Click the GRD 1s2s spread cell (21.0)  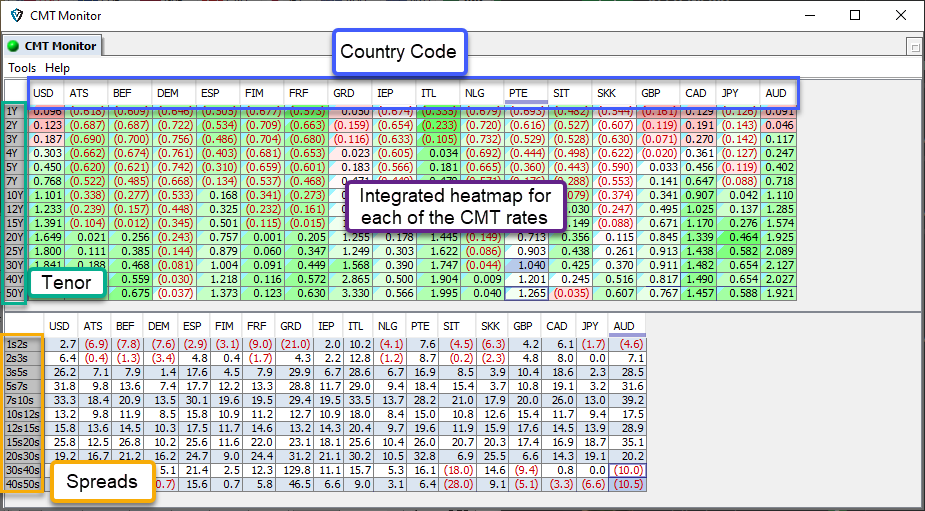click(x=294, y=344)
